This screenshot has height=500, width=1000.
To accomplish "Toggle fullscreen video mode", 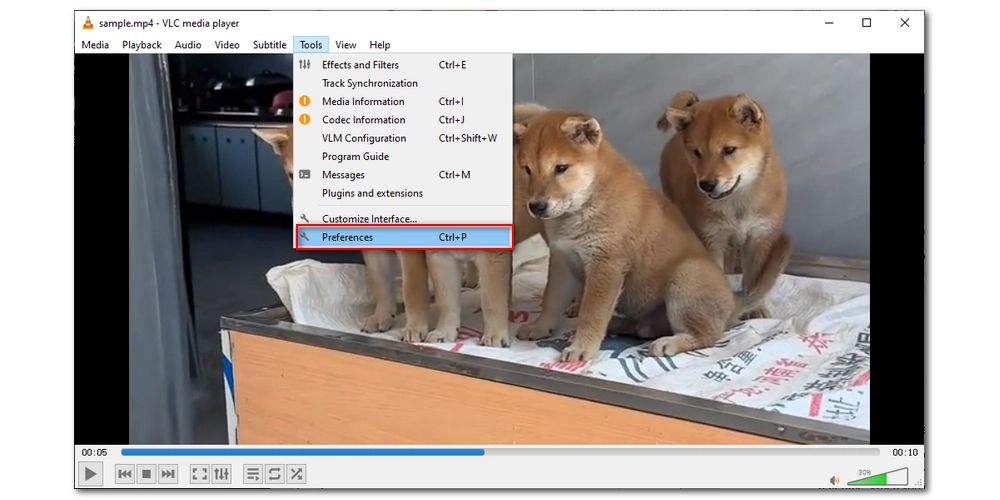I will click(x=199, y=474).
